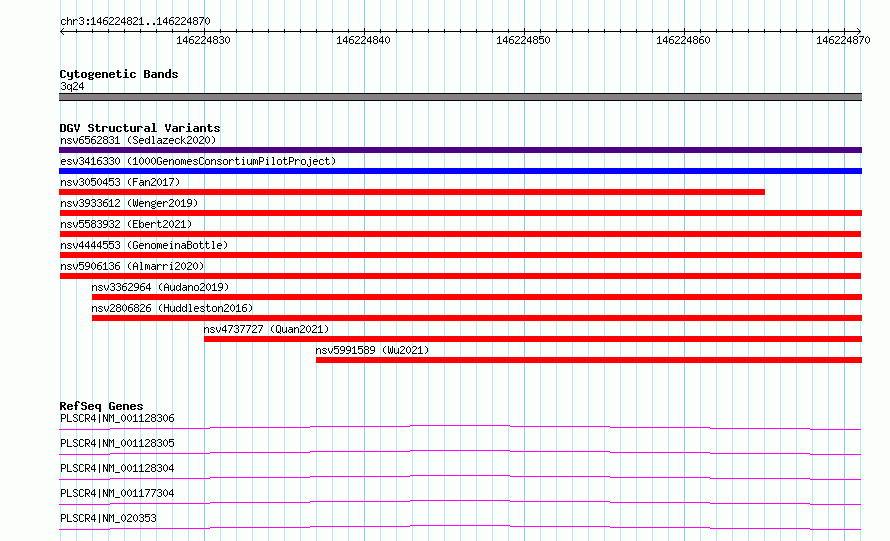Viewport: 890px width, 541px height.
Task: Click the chr3:146224821..146224870 region label
Action: 135,21
